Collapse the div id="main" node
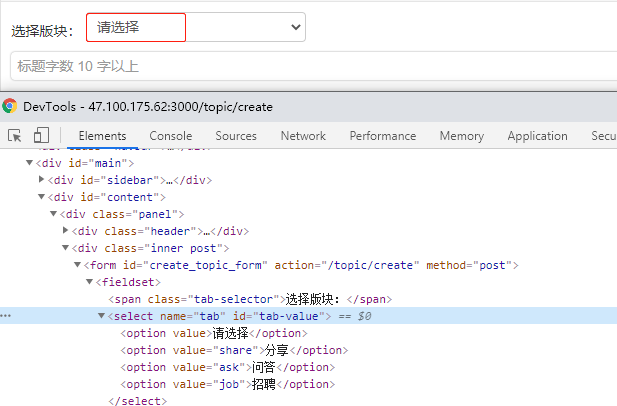 point(29,162)
